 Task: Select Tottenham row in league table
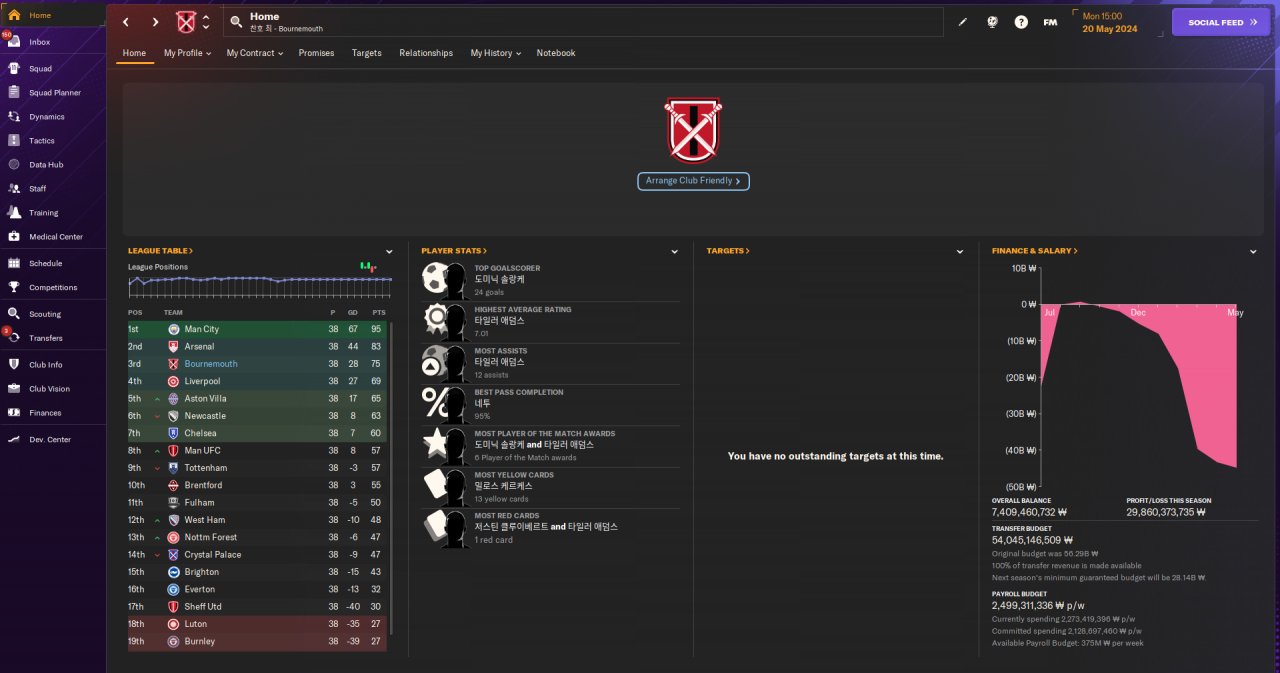(x=258, y=468)
